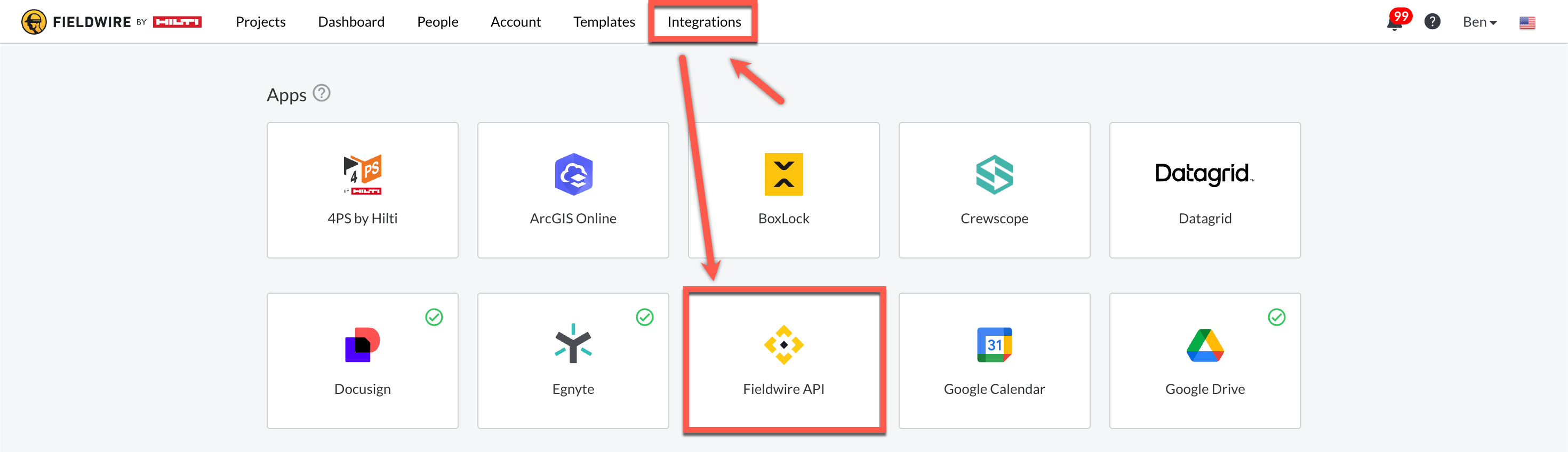Click the Egnyte connected checkmark
The height and width of the screenshot is (452, 1568).
(645, 317)
